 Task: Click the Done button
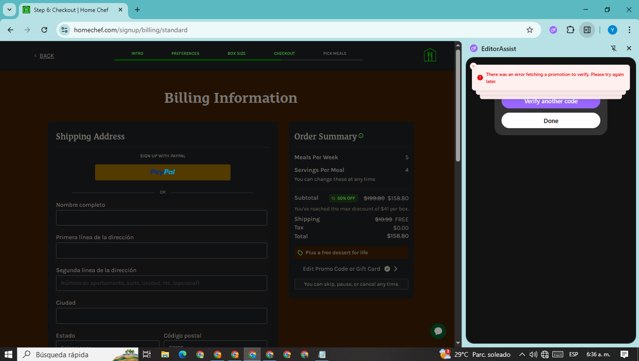pos(551,121)
